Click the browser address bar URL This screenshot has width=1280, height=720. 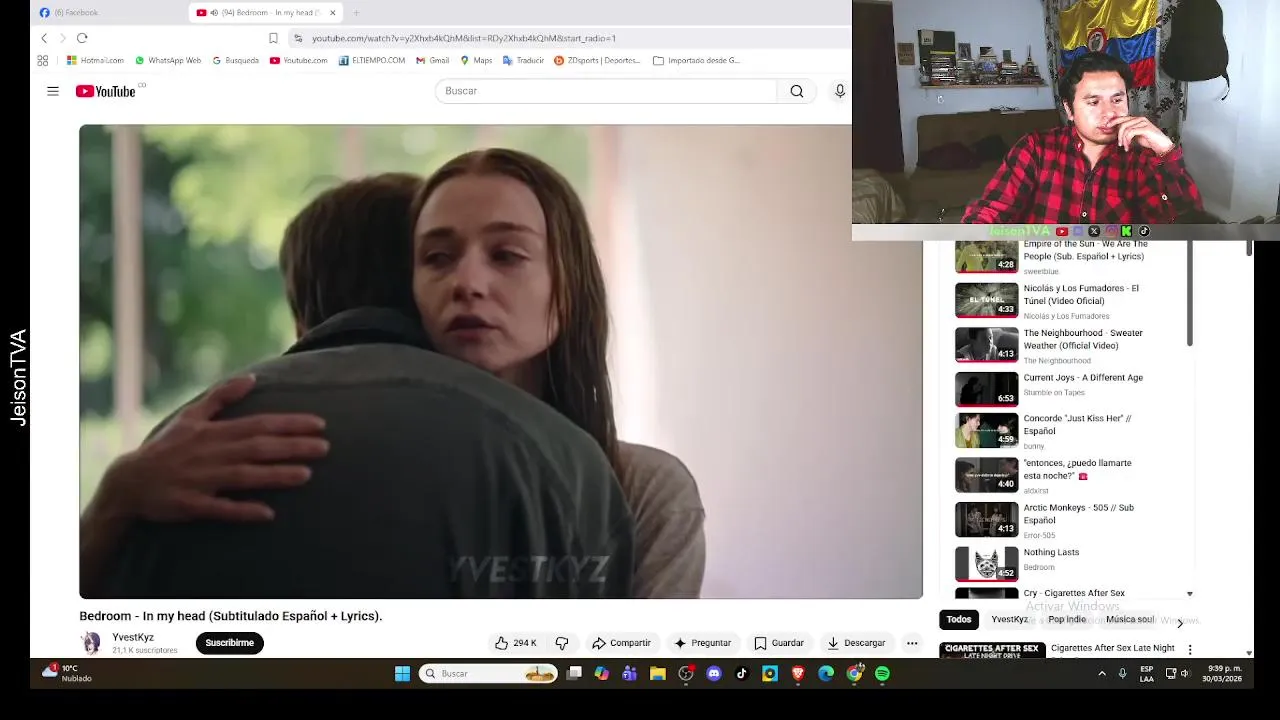click(464, 38)
